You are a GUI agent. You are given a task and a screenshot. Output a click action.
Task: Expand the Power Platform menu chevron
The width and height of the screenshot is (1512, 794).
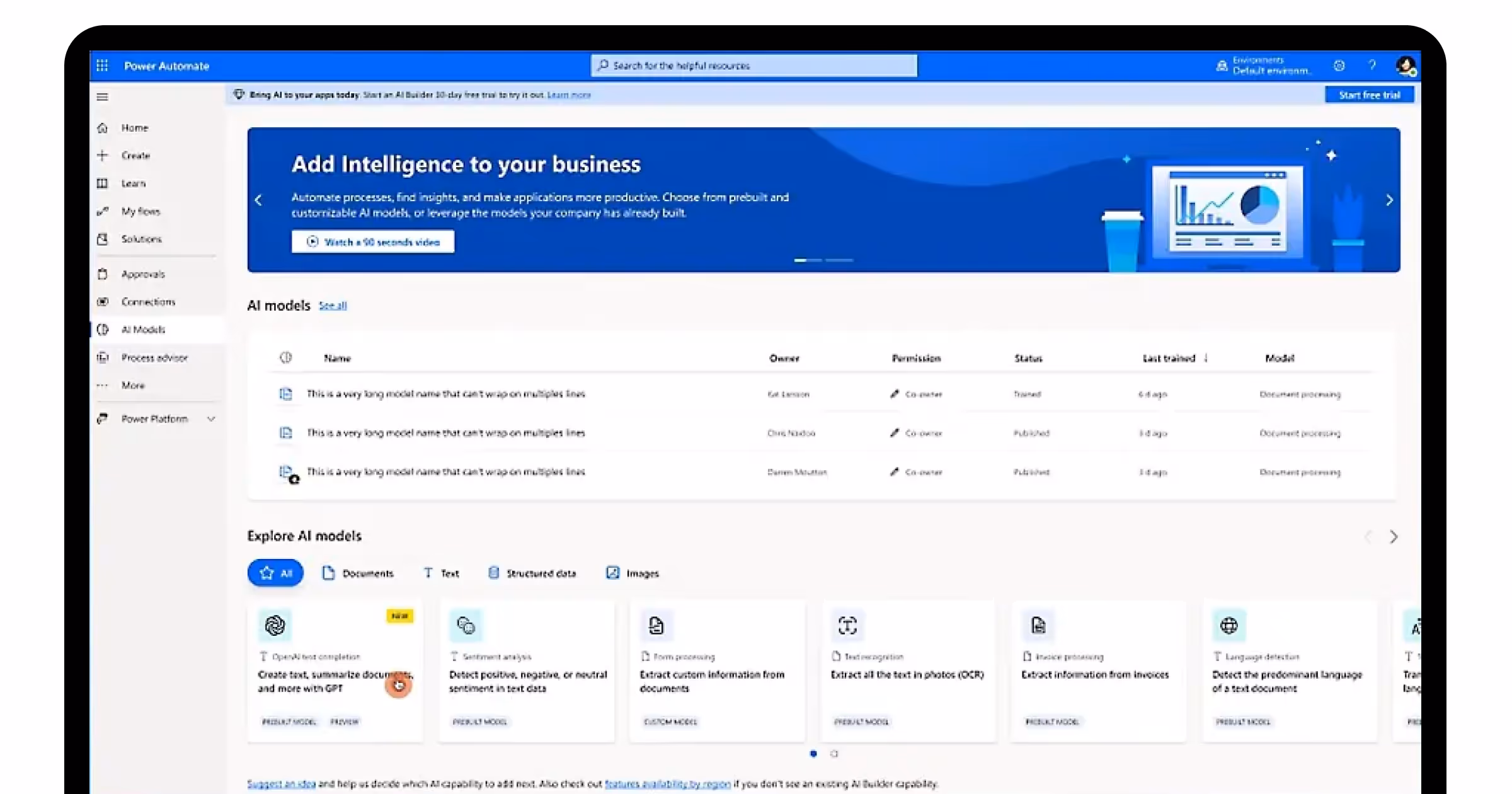[212, 419]
